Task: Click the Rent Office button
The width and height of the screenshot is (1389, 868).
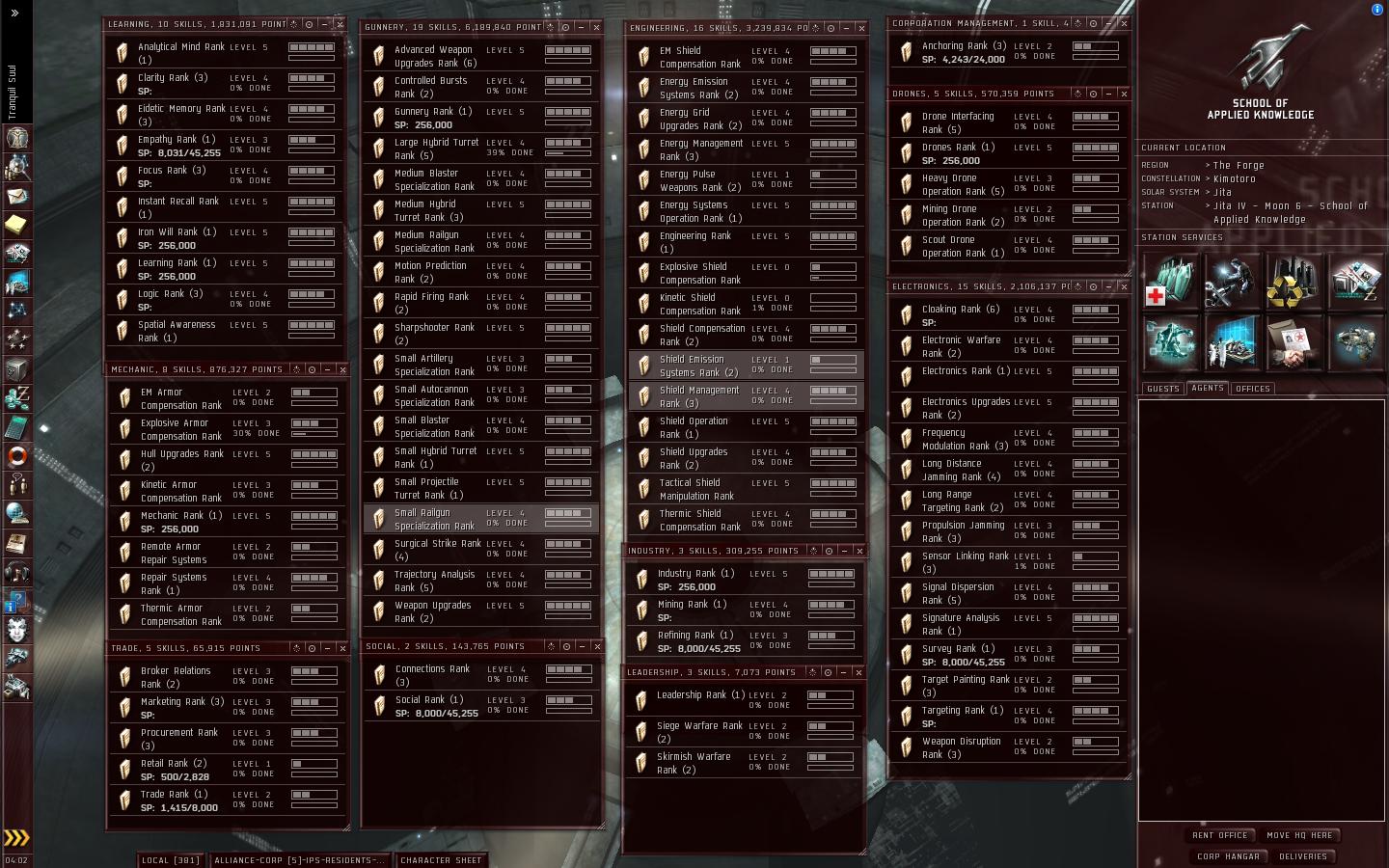Action: point(1220,835)
